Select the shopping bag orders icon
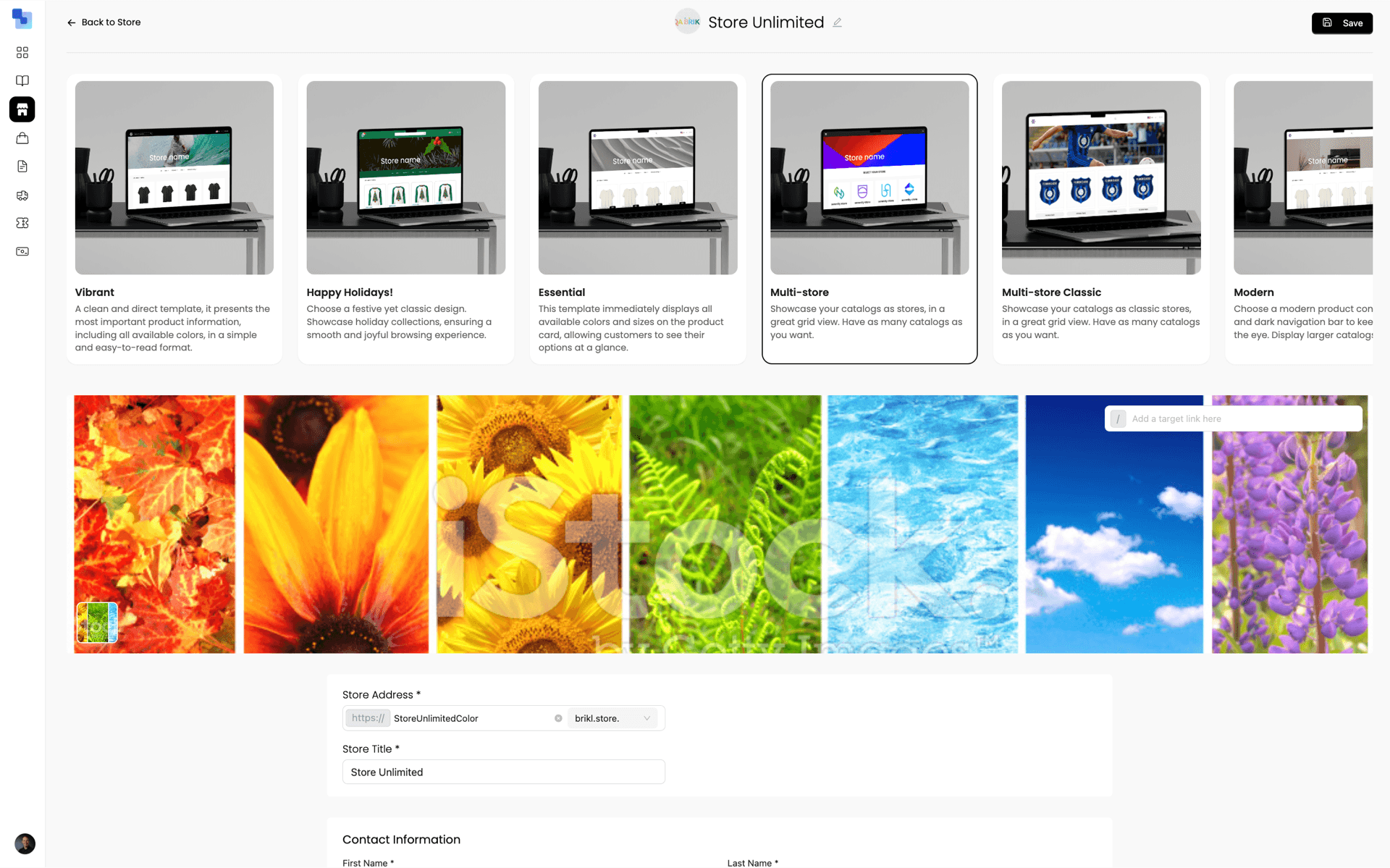 pos(22,138)
